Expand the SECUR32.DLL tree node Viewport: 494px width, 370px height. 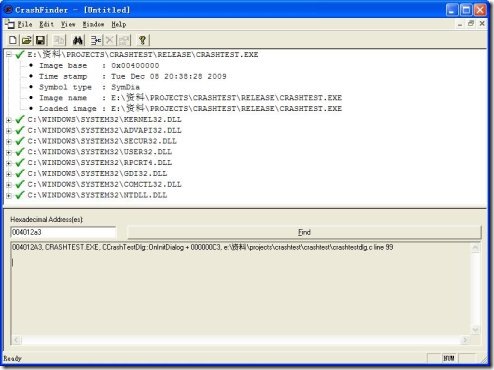[9, 141]
